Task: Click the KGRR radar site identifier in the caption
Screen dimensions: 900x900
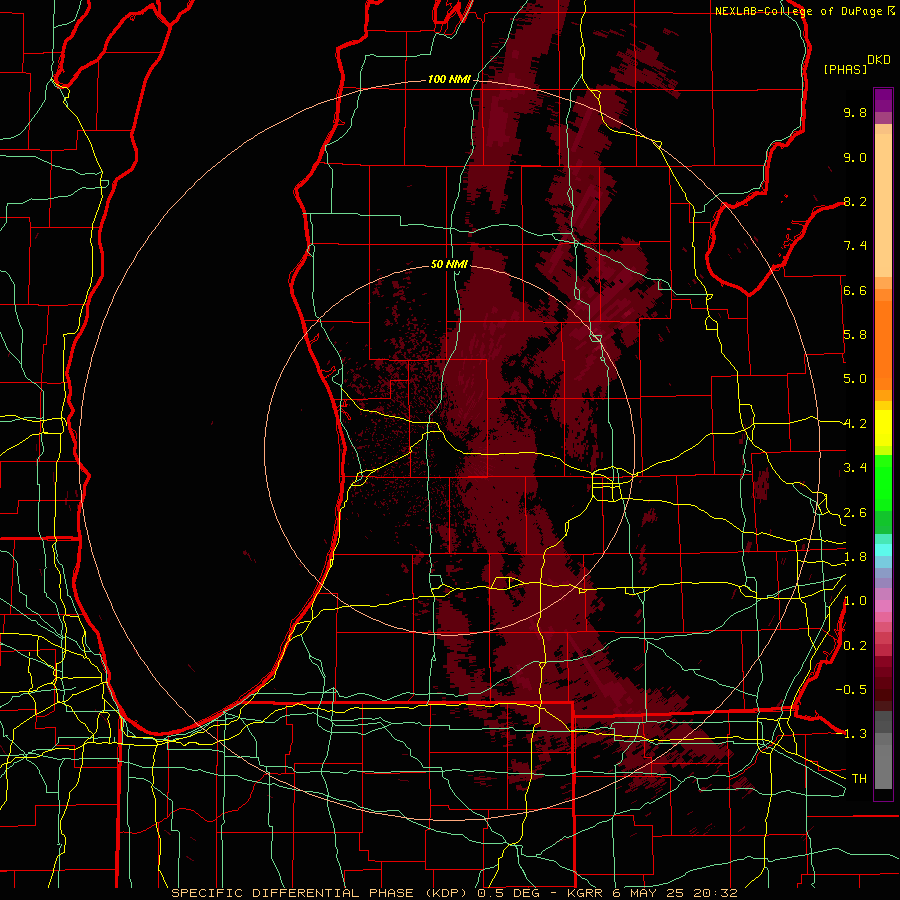Action: (586, 893)
